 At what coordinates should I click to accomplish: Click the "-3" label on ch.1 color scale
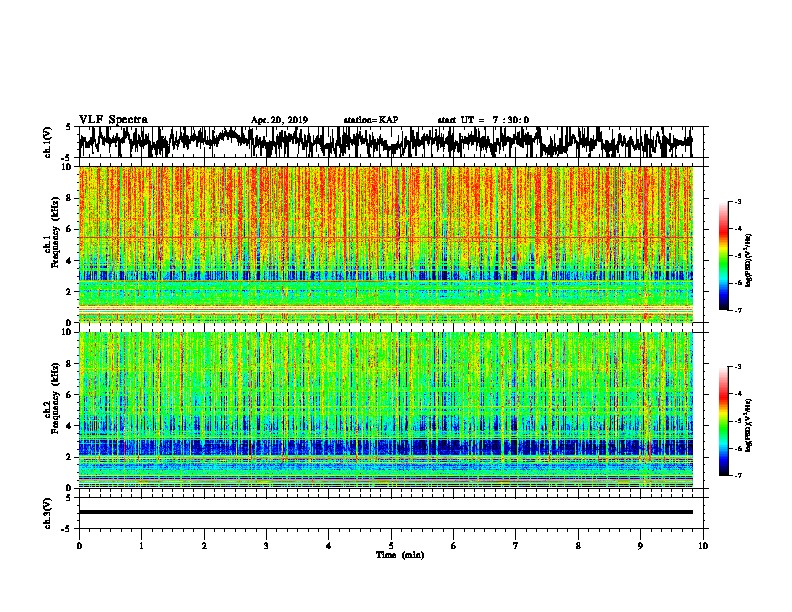737,201
